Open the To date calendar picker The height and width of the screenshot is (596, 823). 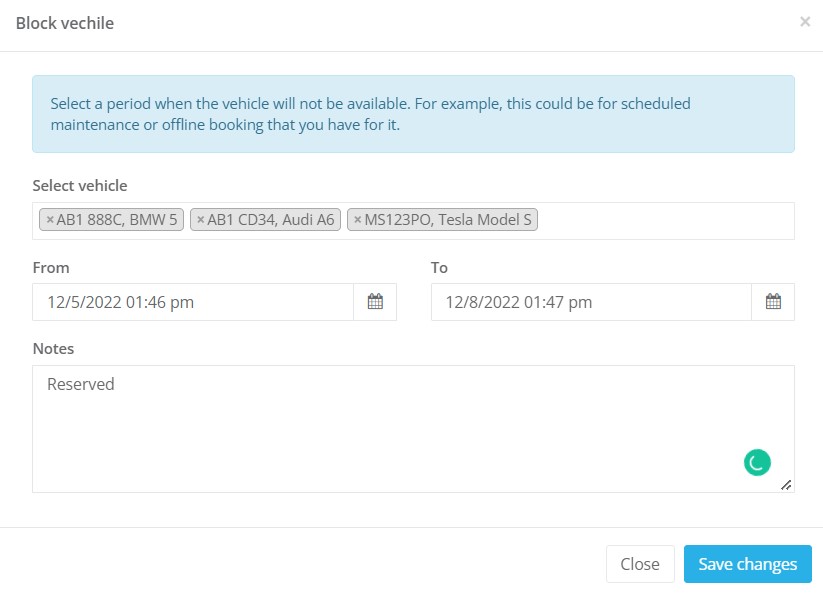(773, 302)
